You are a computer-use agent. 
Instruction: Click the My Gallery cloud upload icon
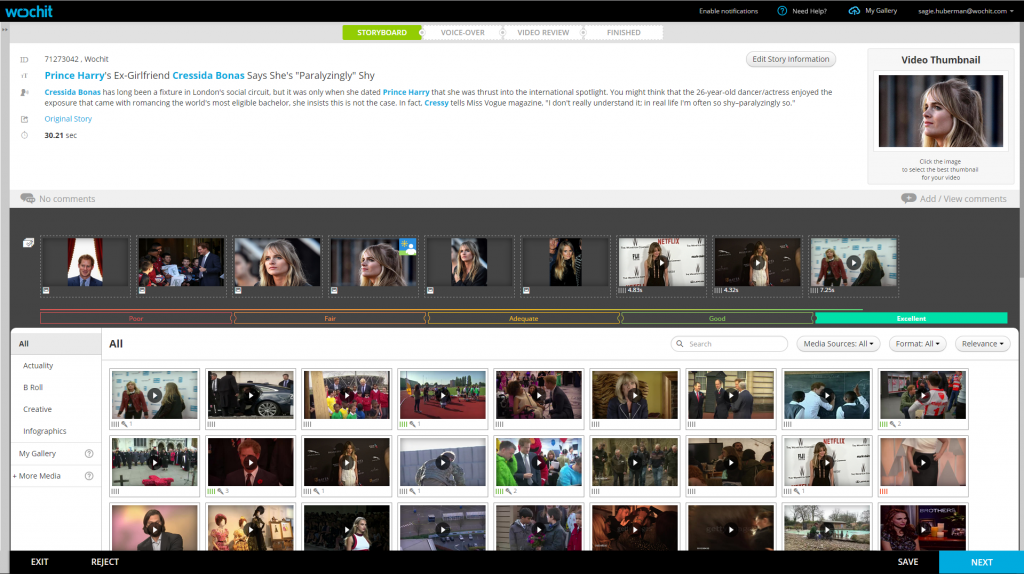click(854, 10)
